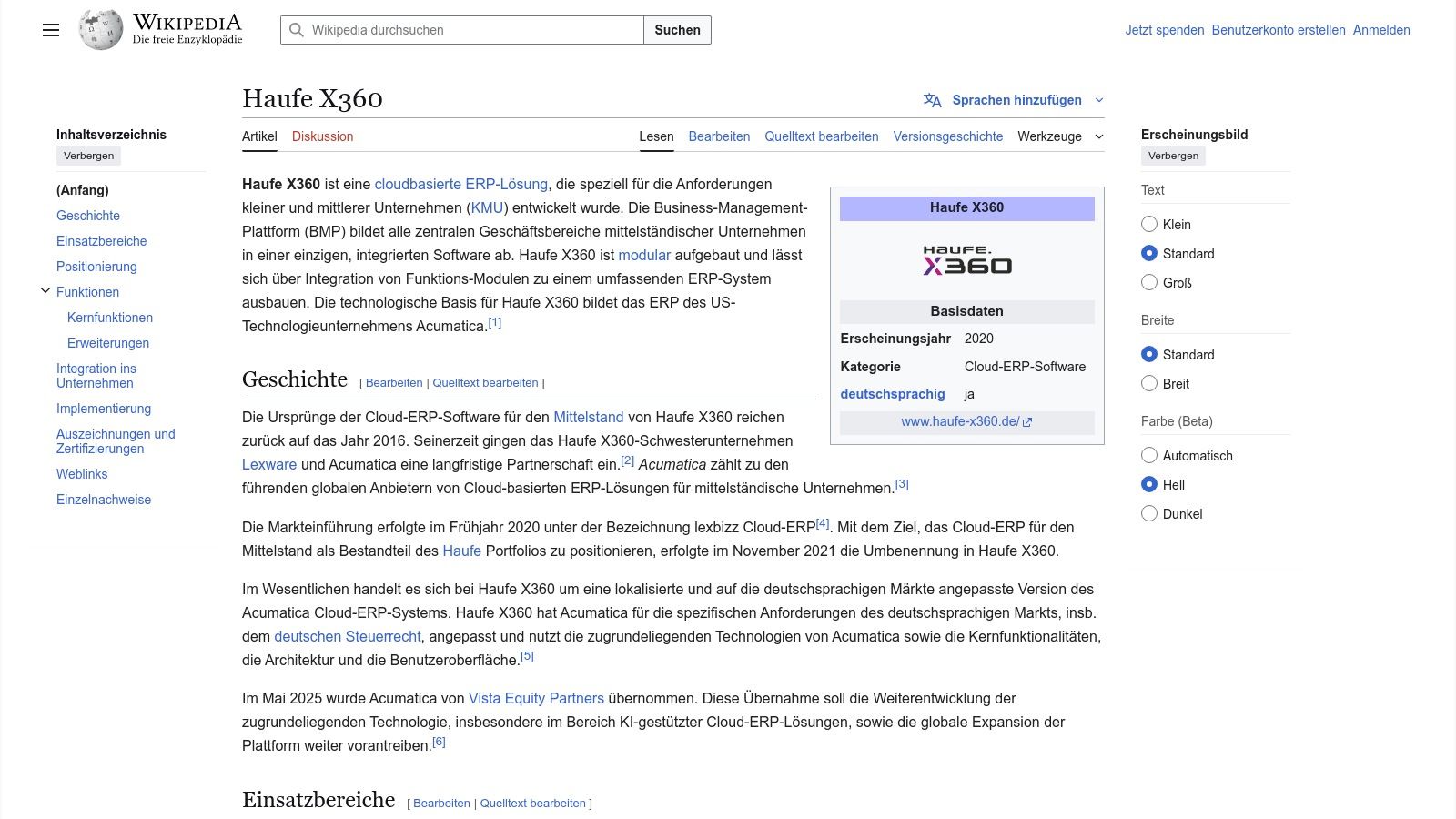Open the modular link
Screen dimensions: 1456x819
644,255
